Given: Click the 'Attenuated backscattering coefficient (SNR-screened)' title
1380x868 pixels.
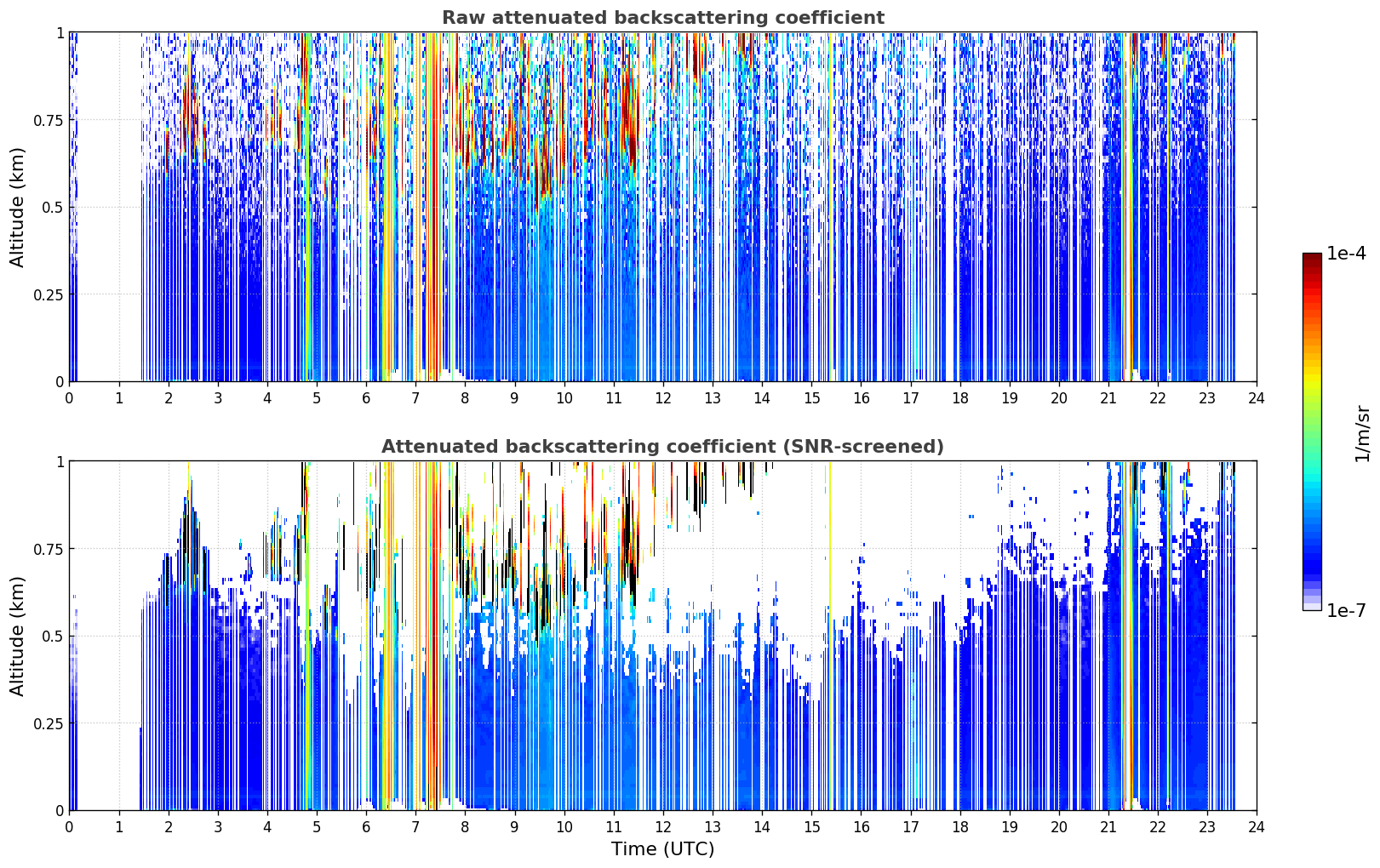Looking at the screenshot, I should tap(662, 447).
